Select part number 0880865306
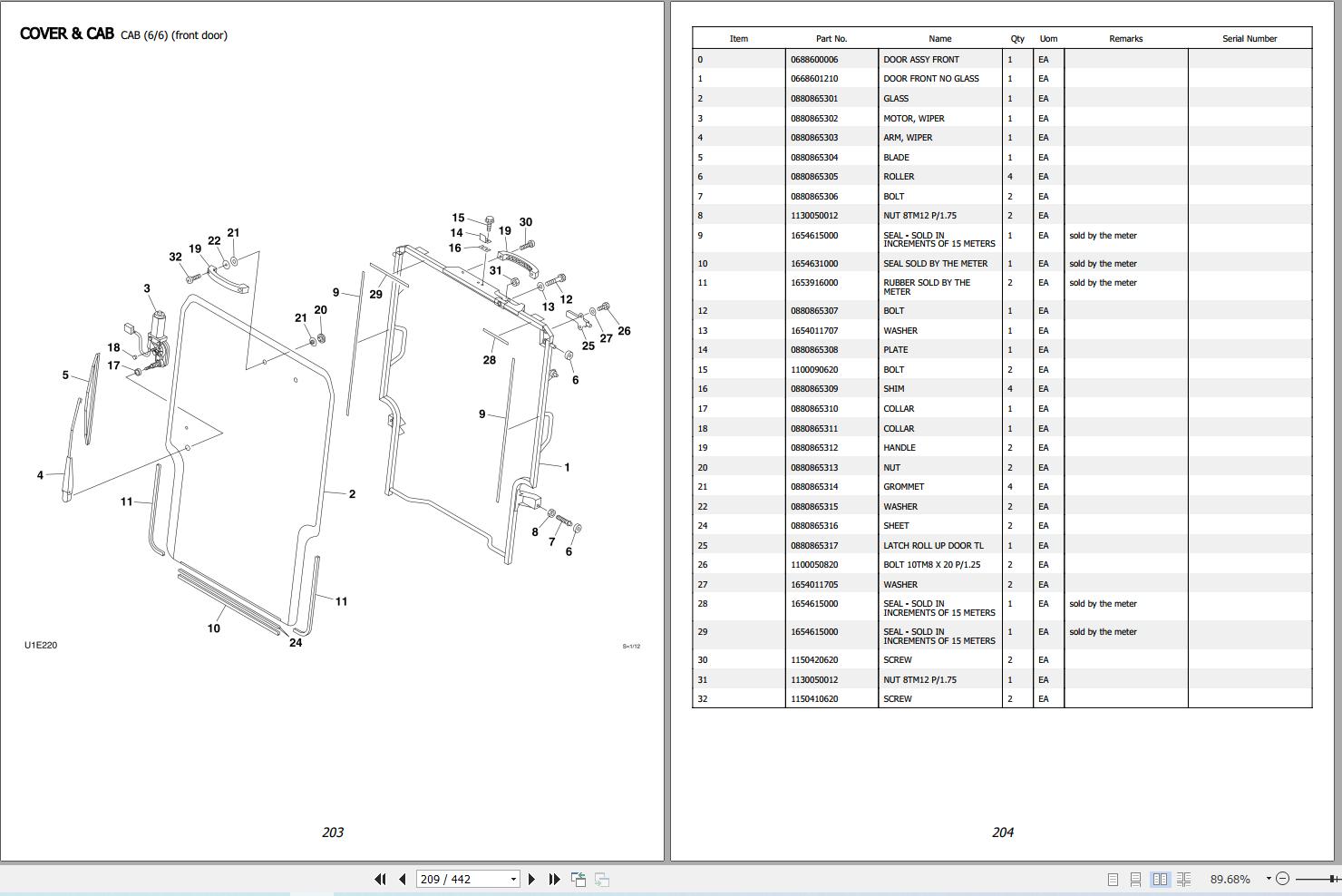This screenshot has width=1342, height=896. point(814,197)
